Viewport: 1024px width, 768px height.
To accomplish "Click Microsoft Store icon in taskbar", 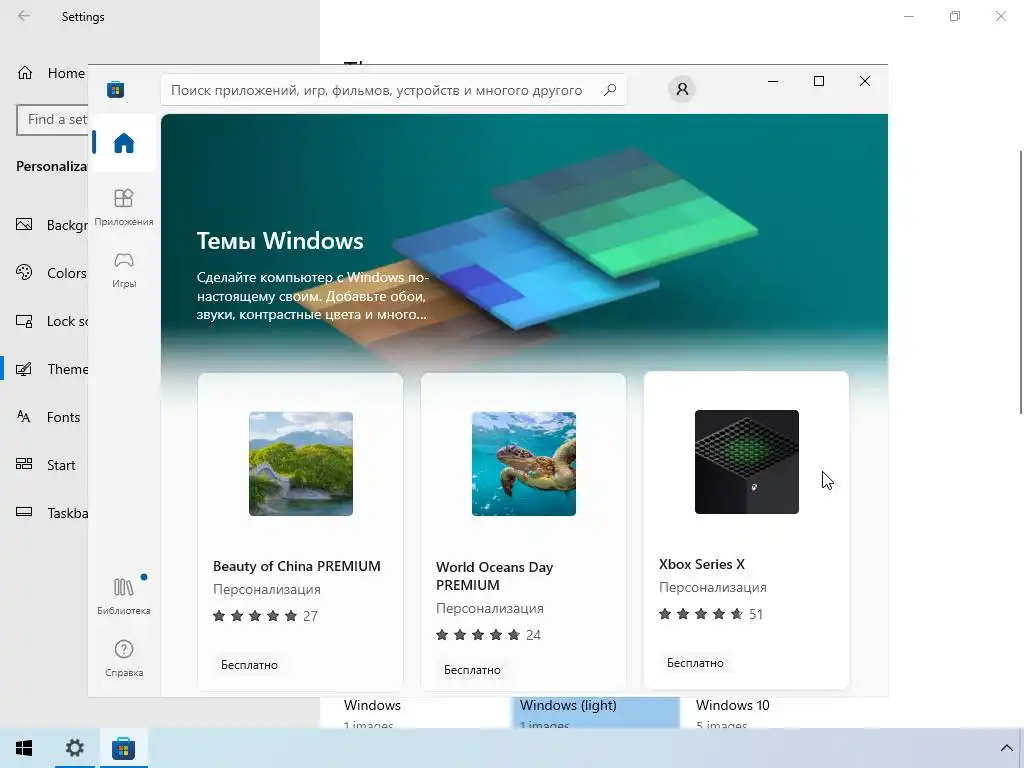I will pyautogui.click(x=123, y=748).
